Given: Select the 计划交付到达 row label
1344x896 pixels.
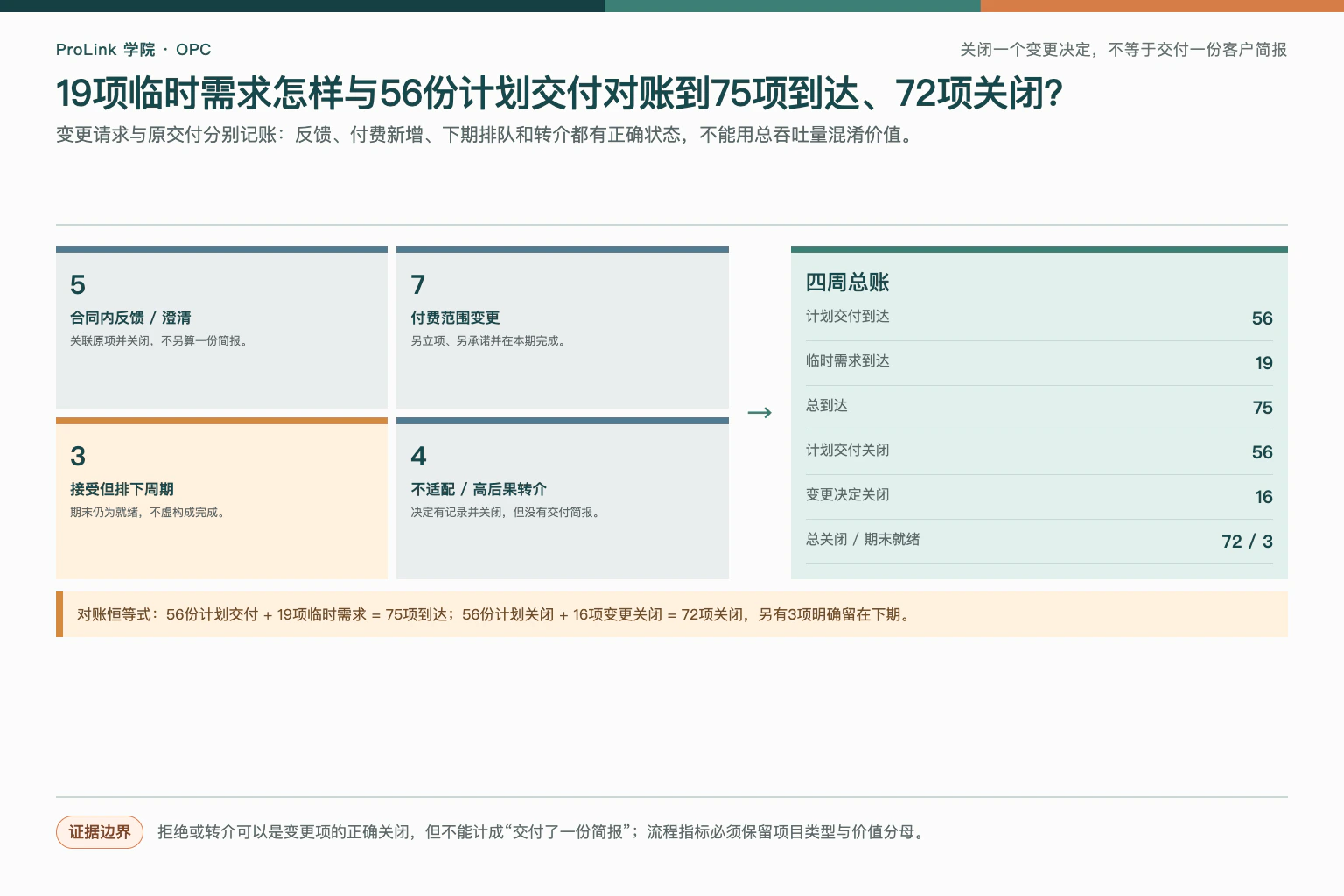Looking at the screenshot, I should pyautogui.click(x=847, y=317).
